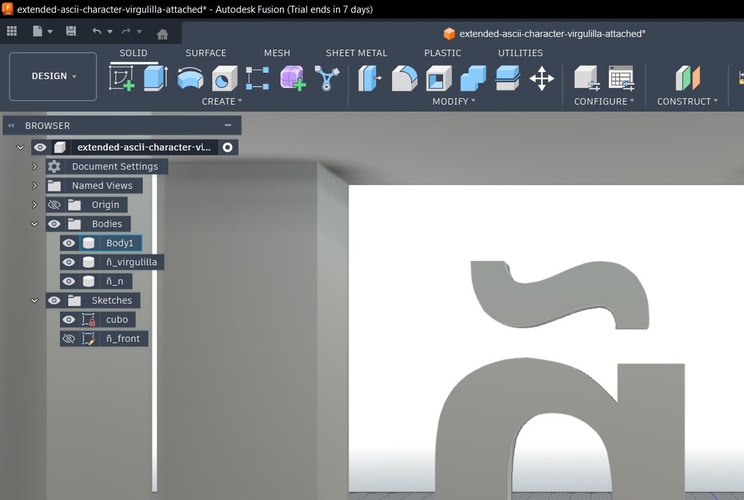This screenshot has height=500, width=744.
Task: Hide the cubo sketch
Action: (69, 319)
